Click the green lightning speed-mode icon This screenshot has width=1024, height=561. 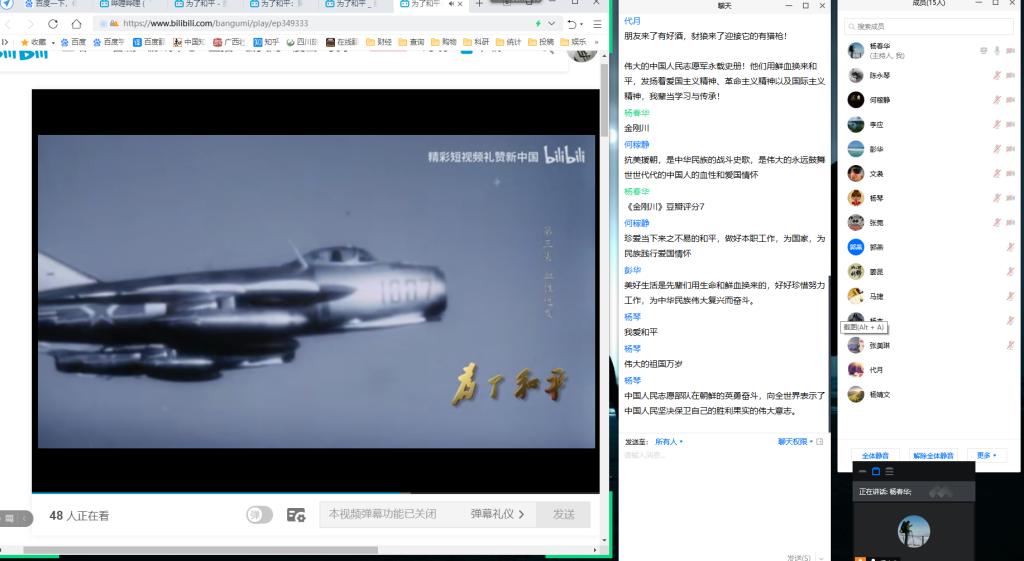538,24
